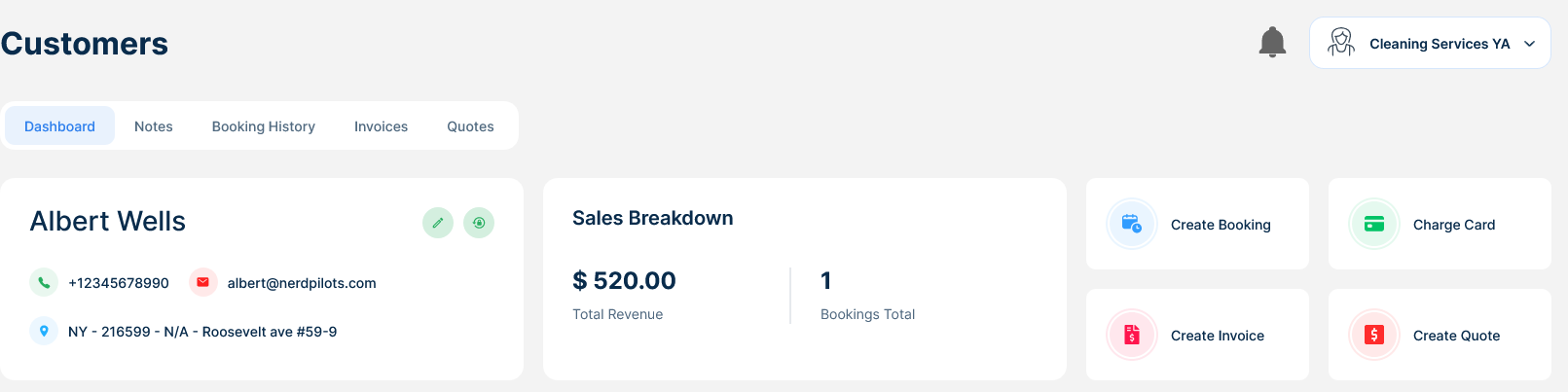Click the notification bell icon

(1272, 43)
